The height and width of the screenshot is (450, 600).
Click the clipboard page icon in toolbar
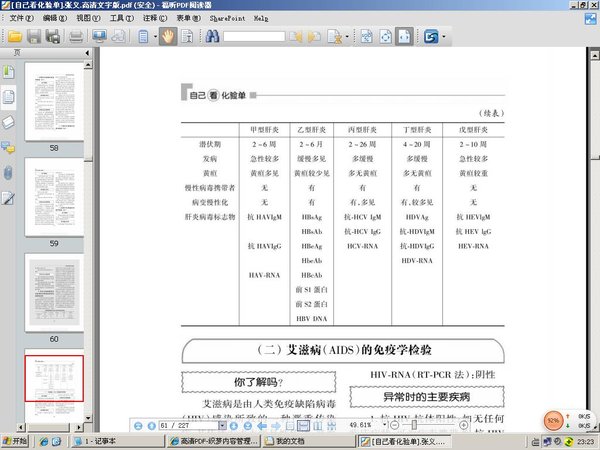coord(143,37)
